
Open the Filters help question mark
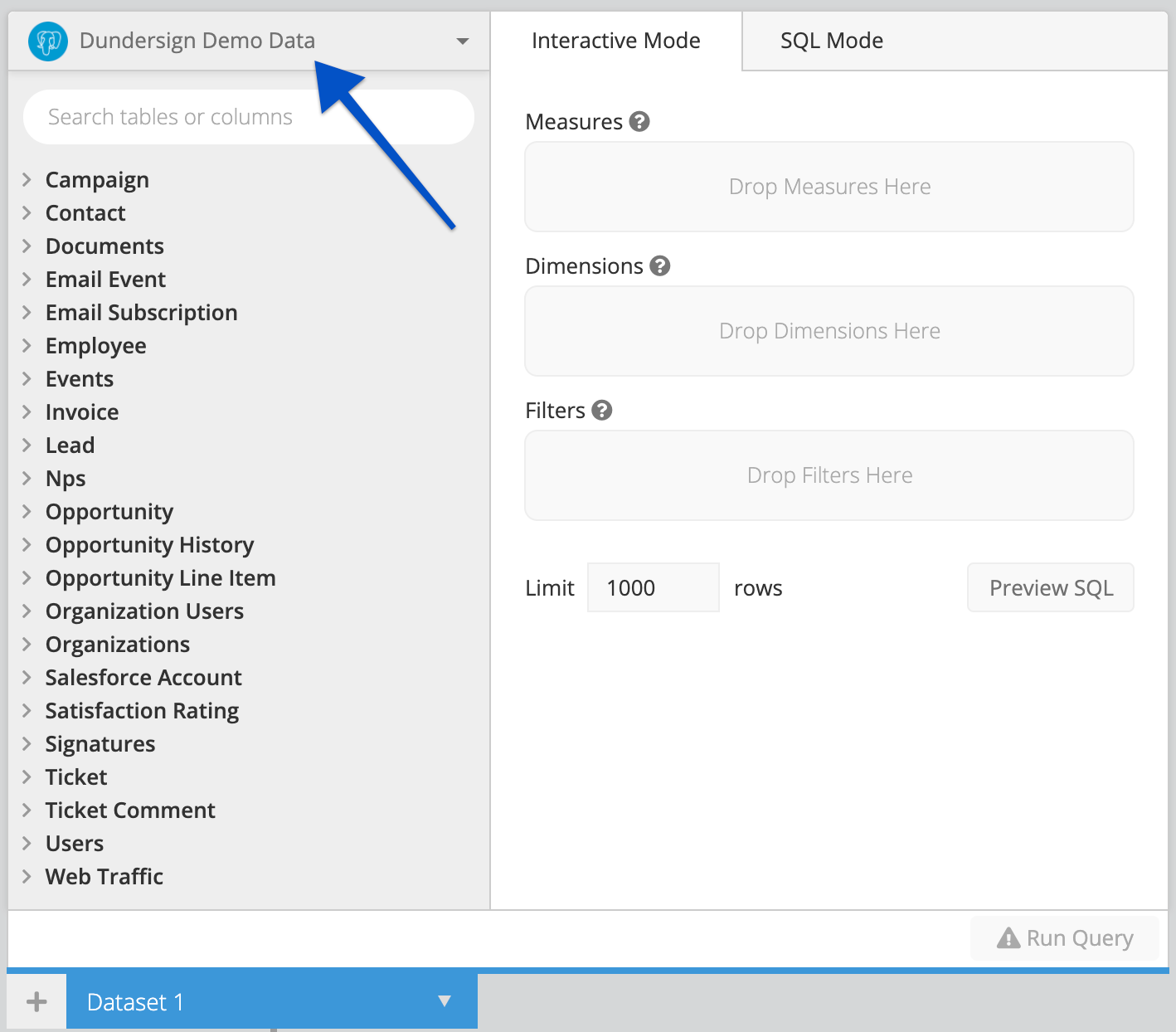(602, 411)
